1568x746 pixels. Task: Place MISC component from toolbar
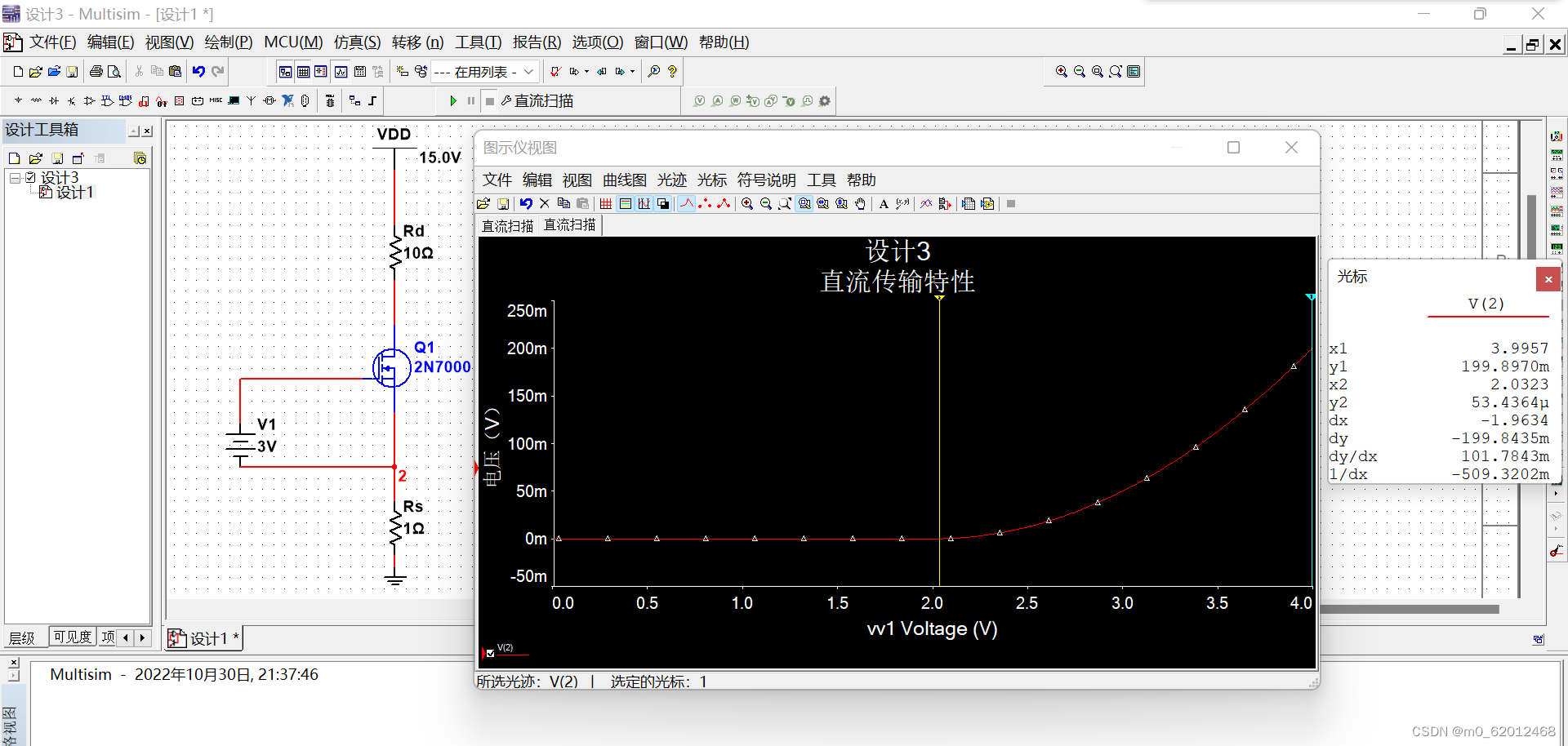tap(216, 101)
